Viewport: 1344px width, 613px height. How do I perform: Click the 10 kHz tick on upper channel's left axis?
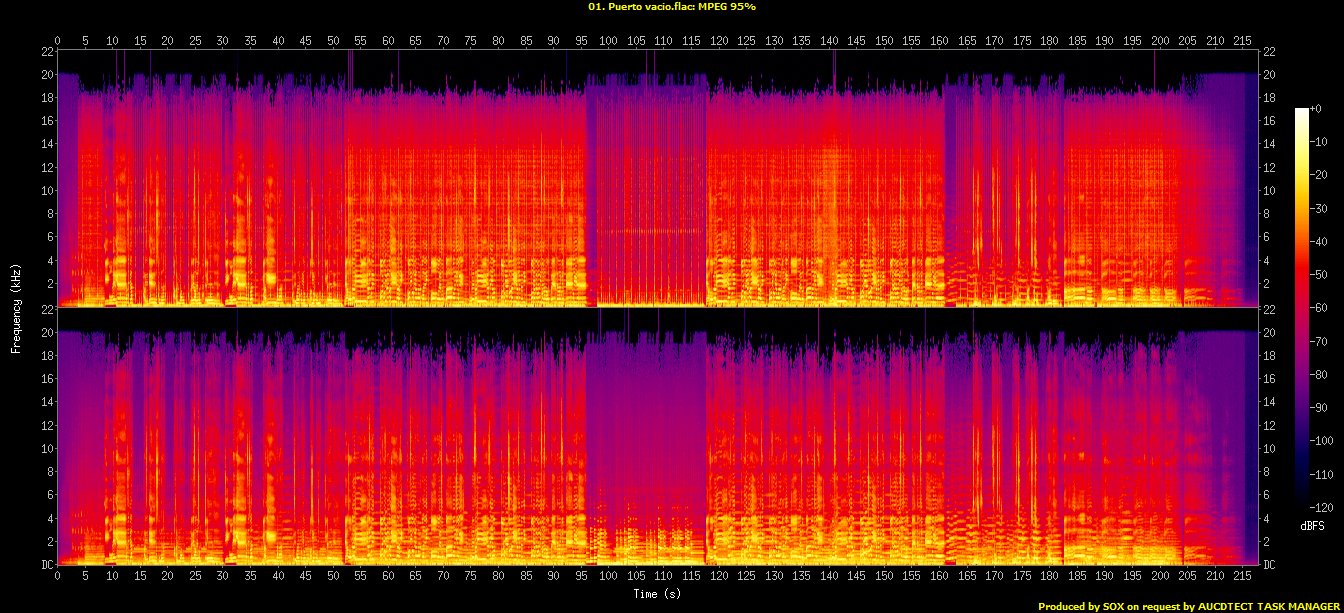click(x=46, y=191)
